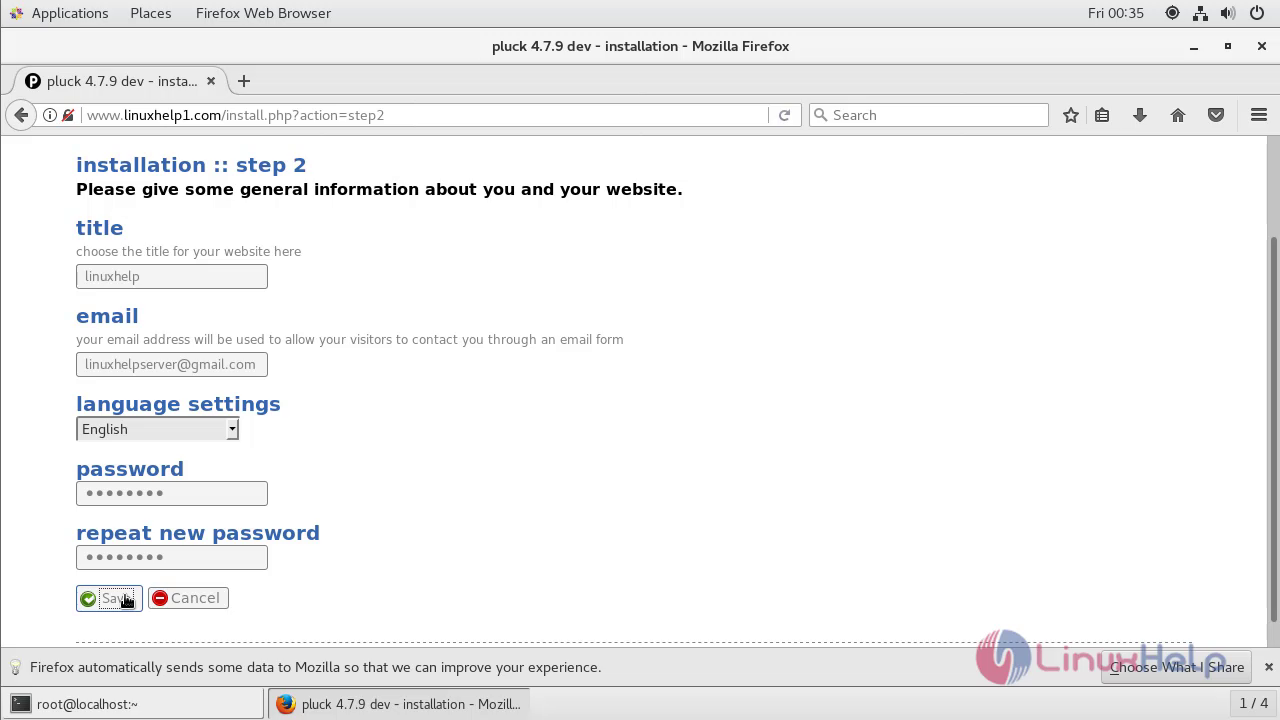Click the power icon in top panel
The image size is (1280, 720).
1257,13
